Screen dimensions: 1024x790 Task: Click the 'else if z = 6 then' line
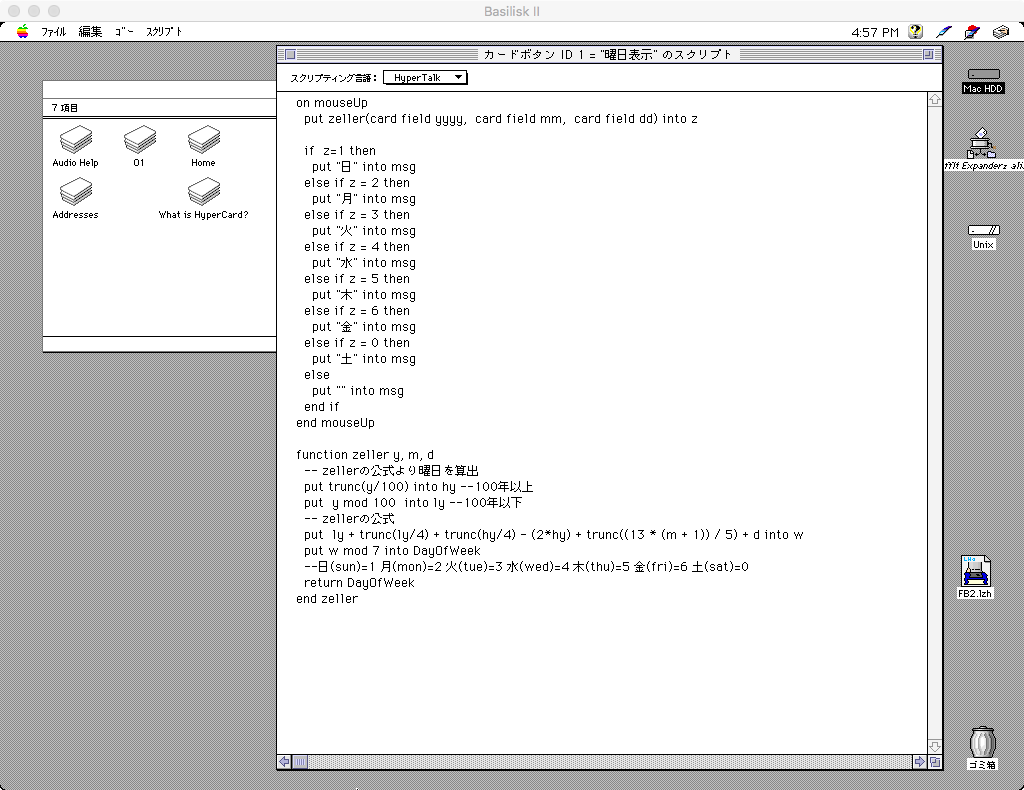(x=357, y=311)
